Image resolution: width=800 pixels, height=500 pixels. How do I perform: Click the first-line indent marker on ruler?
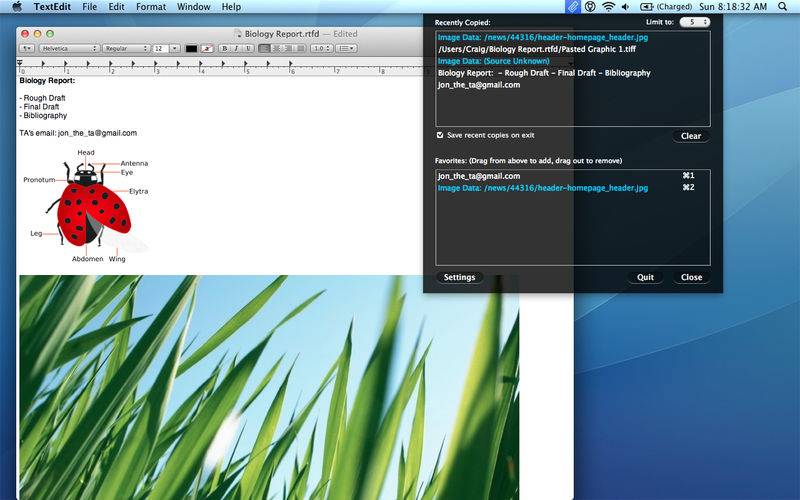[x=19, y=62]
